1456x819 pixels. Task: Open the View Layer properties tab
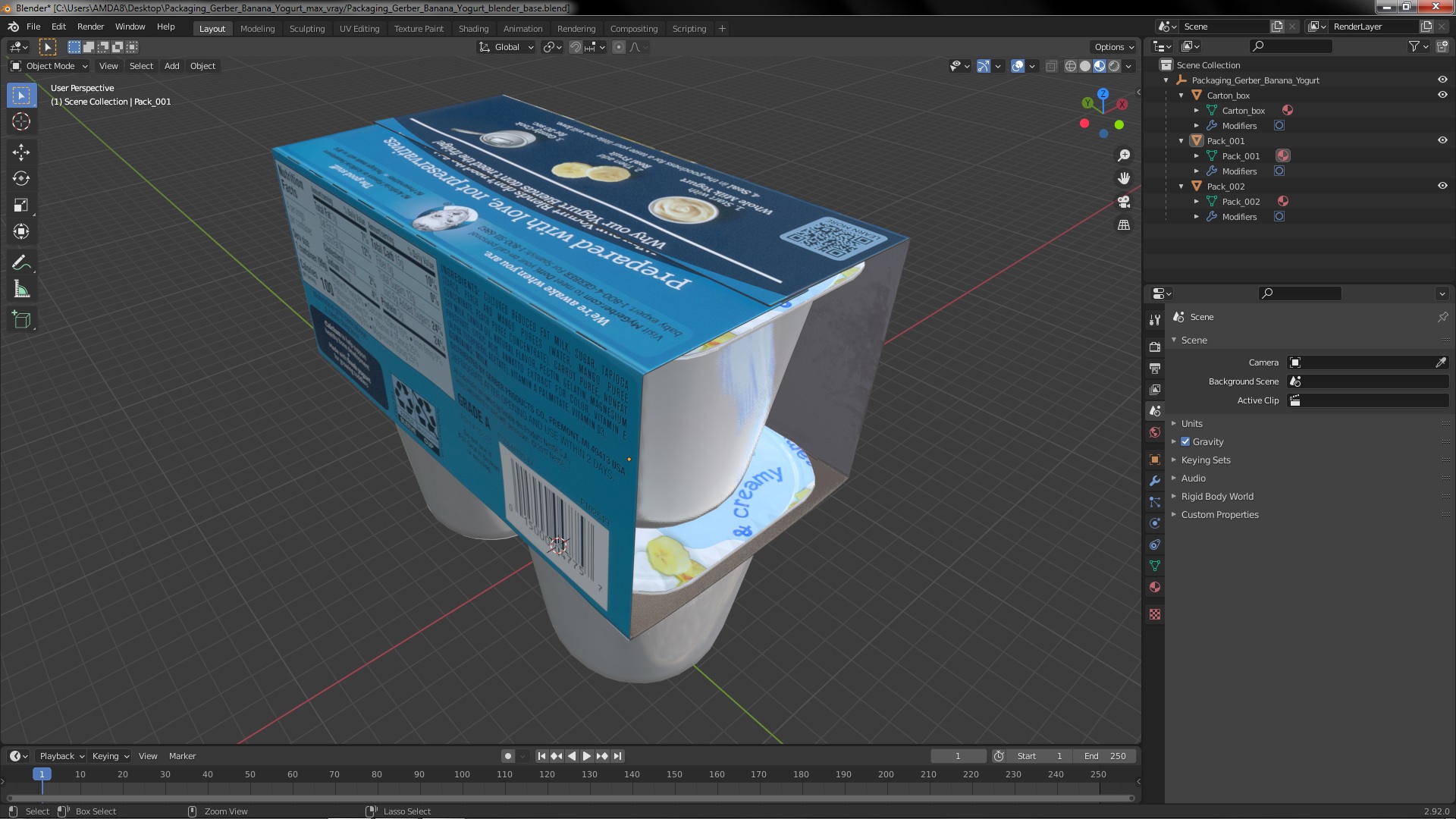pyautogui.click(x=1154, y=389)
